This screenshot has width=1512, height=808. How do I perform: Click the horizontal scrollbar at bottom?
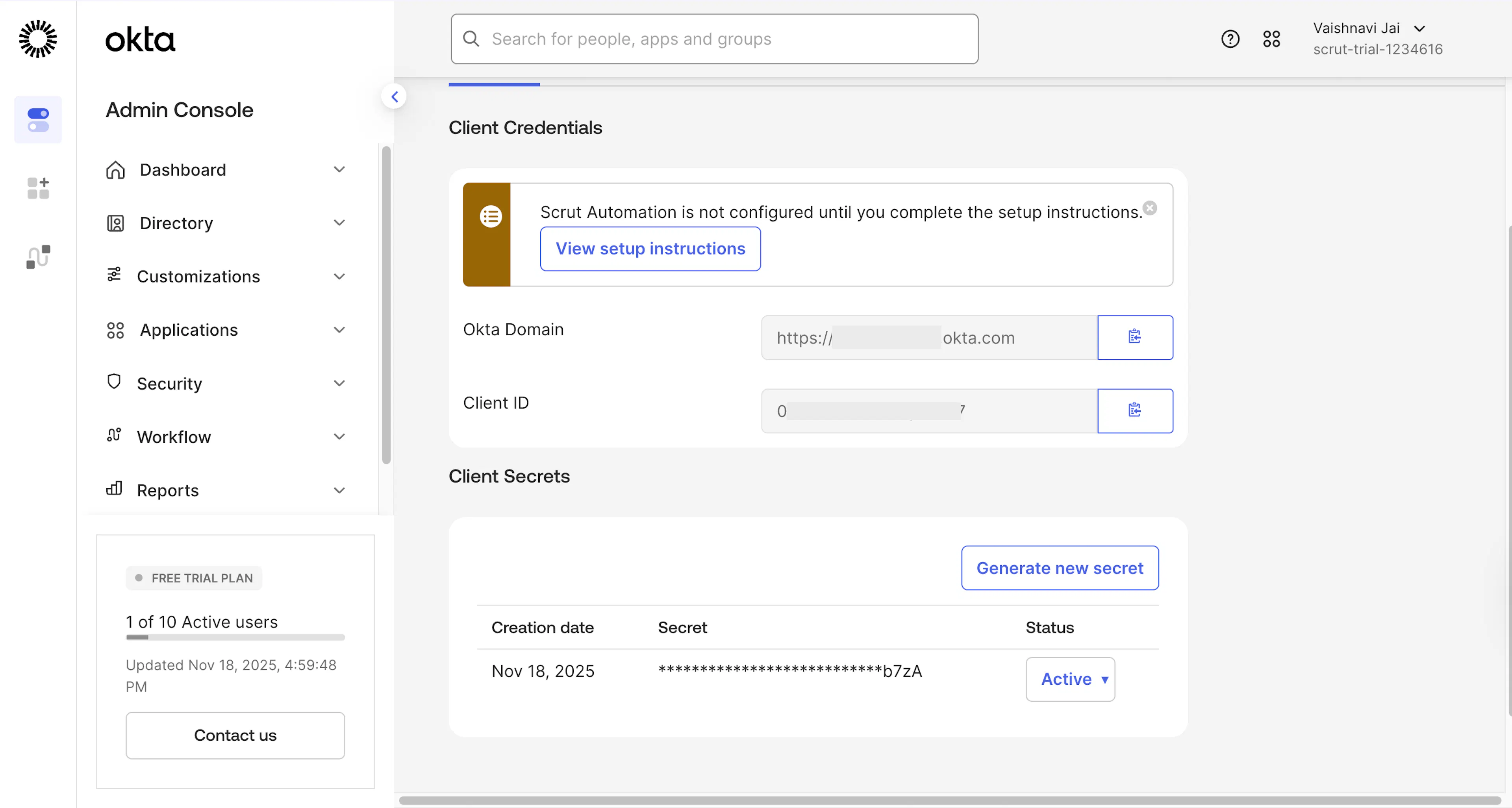click(949, 800)
